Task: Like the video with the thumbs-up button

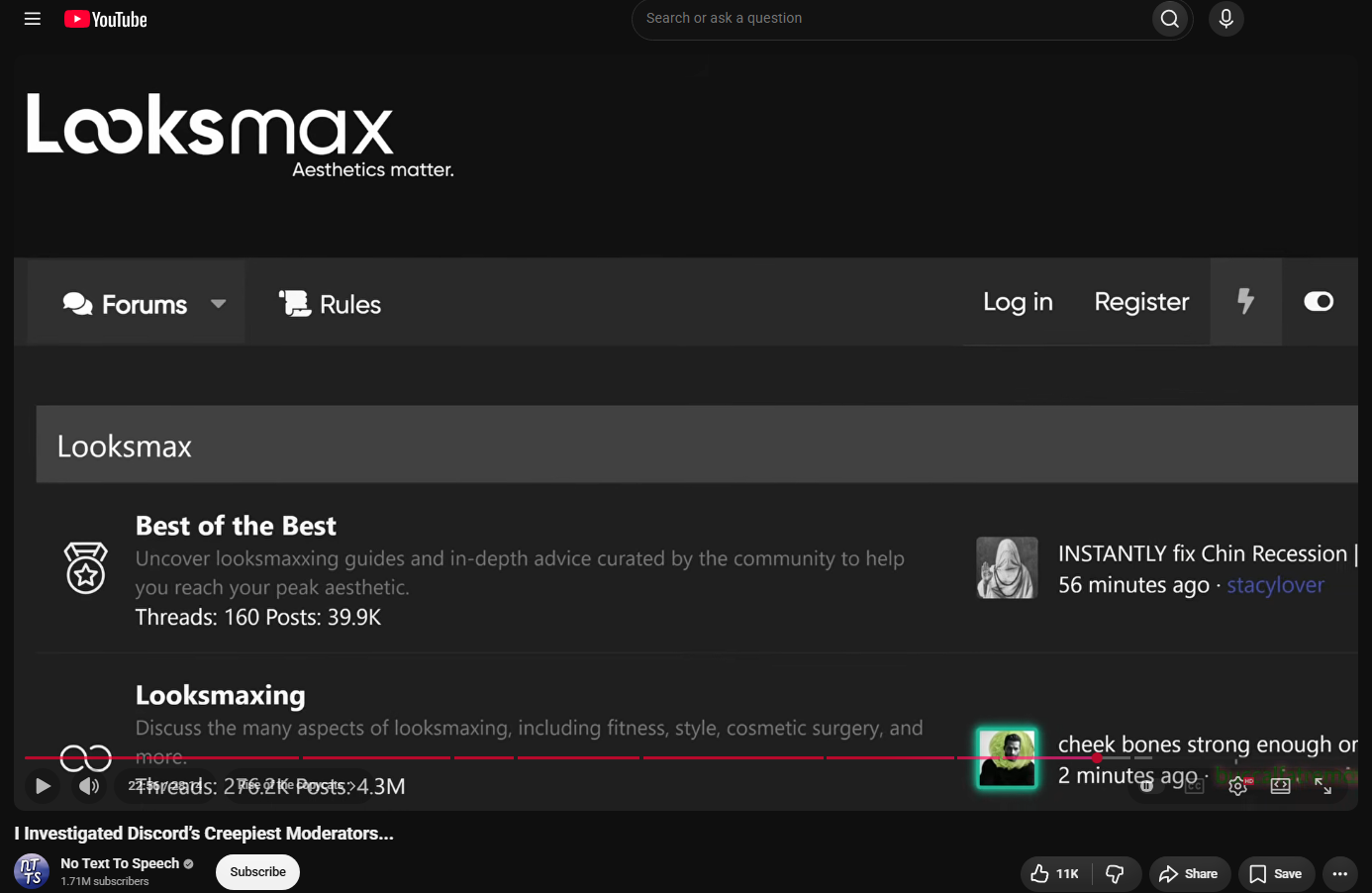Action: click(1055, 873)
